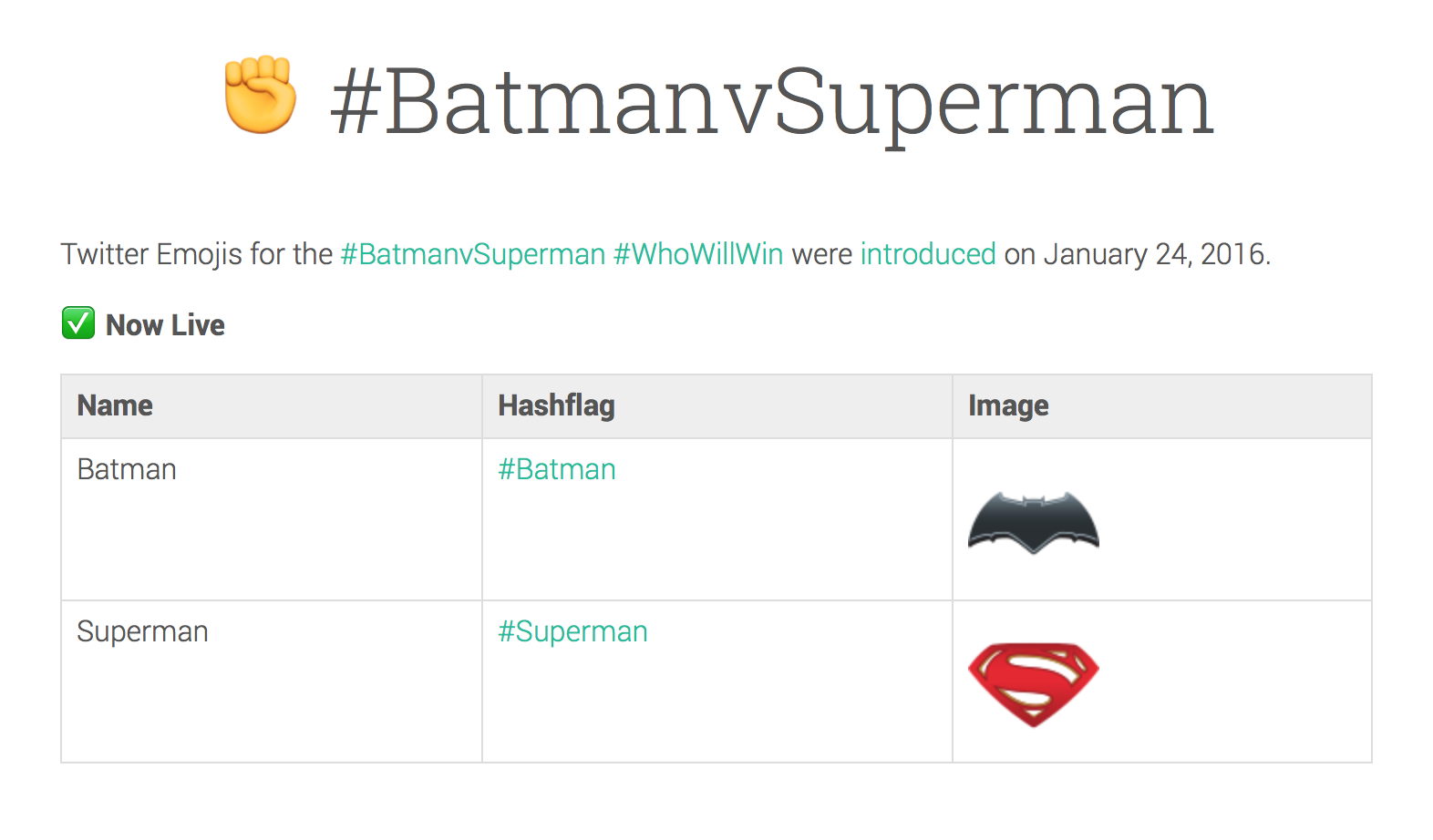Click the 'Now Live' status label
This screenshot has width=1433, height=840.
click(165, 325)
